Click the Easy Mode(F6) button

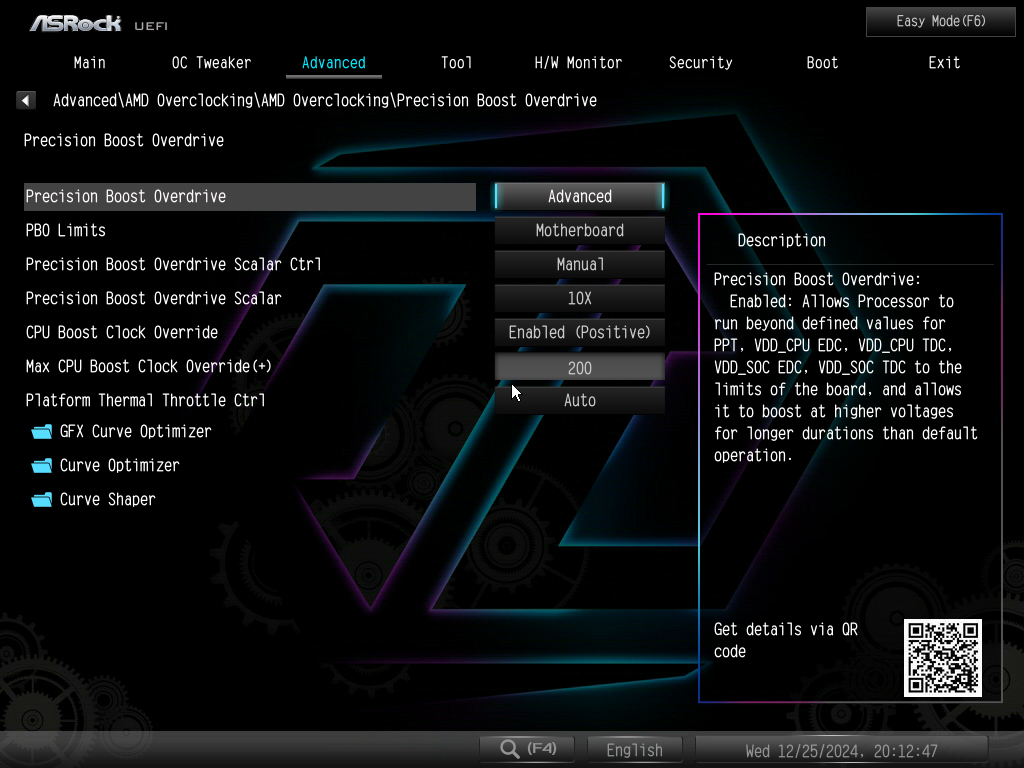click(x=940, y=22)
